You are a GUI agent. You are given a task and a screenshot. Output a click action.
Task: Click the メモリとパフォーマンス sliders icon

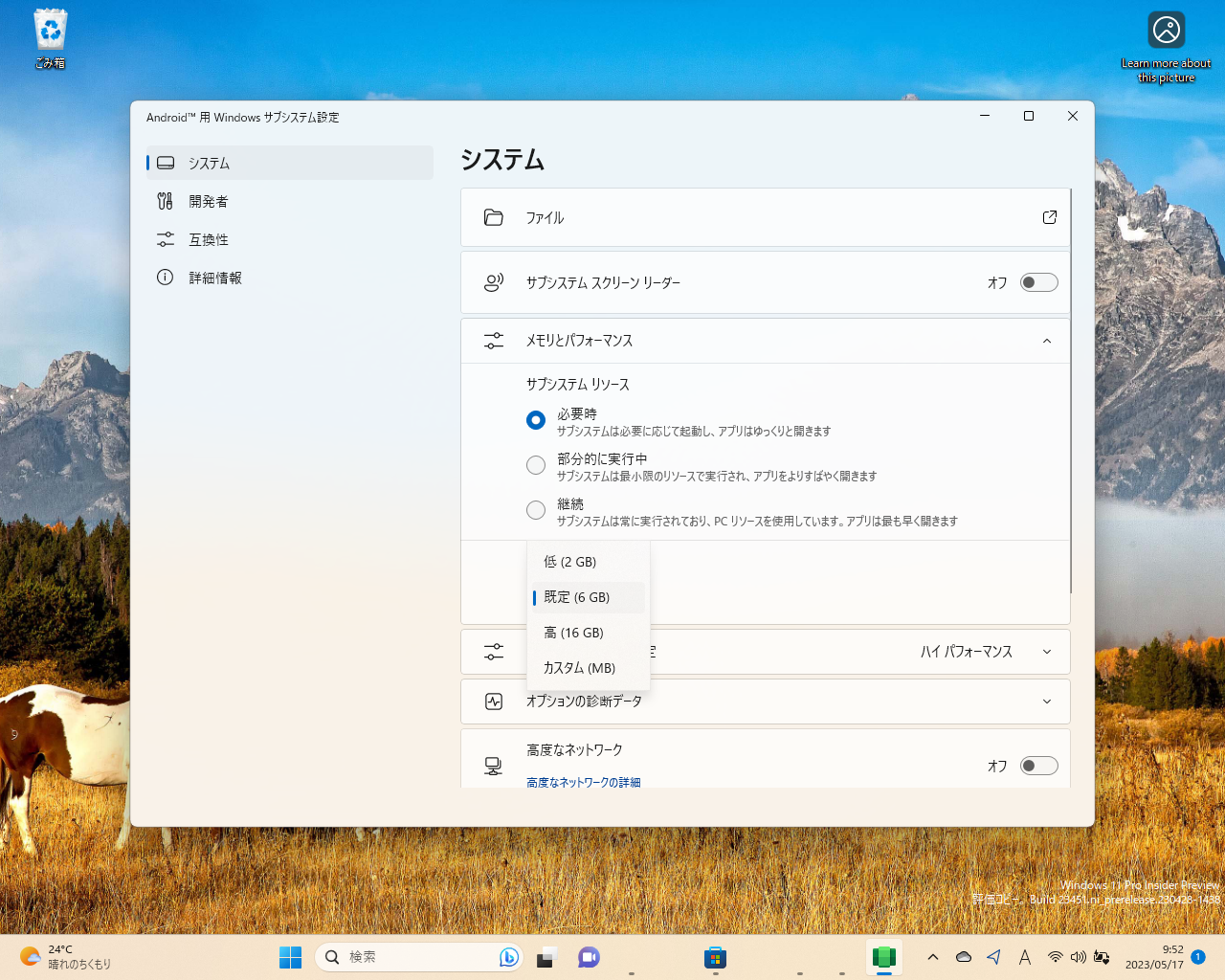(x=493, y=340)
